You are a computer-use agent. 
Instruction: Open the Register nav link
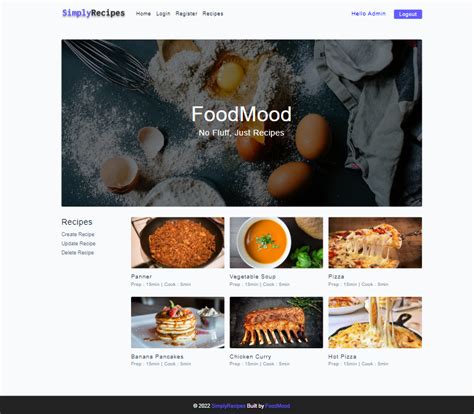click(x=186, y=14)
